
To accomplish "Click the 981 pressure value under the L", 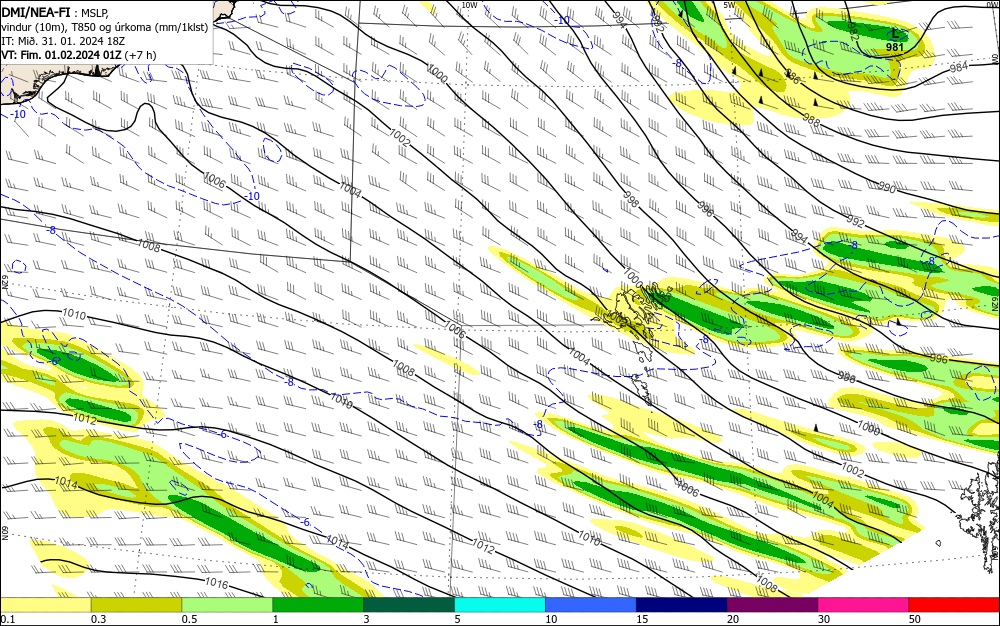I will coord(895,47).
